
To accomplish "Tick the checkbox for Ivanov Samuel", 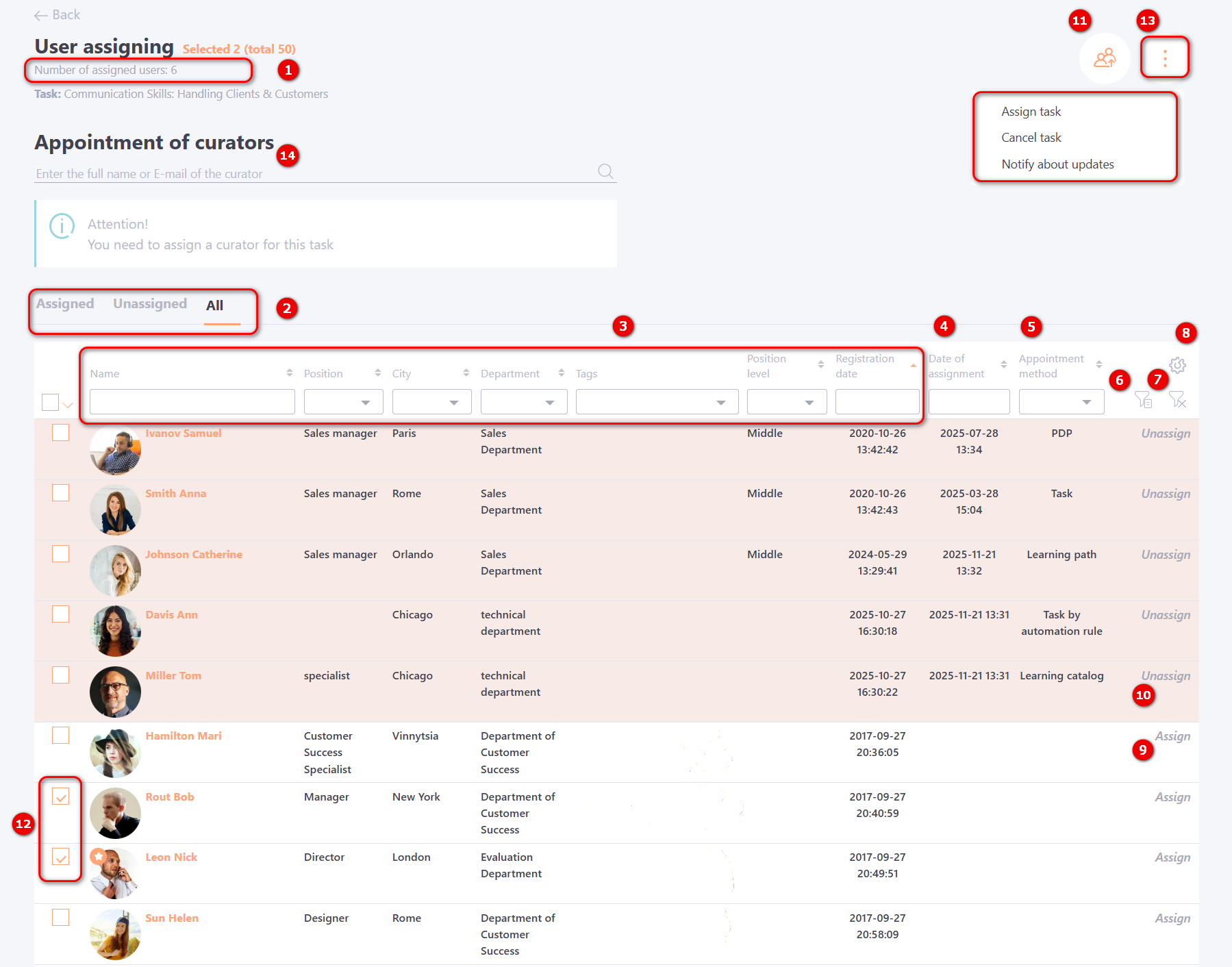I will 61,433.
